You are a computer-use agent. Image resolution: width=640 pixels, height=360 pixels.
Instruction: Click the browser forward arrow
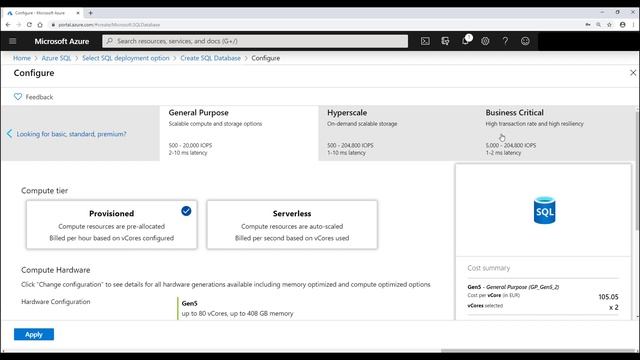[x=18, y=24]
